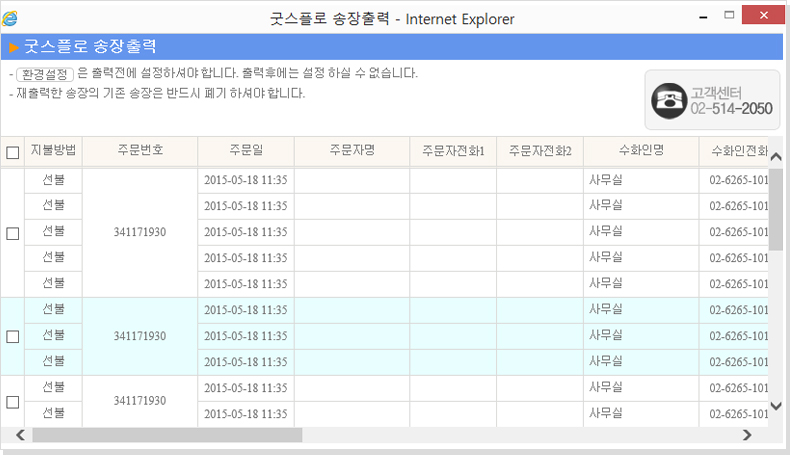
Task: Click the 주문번호 column header
Action: [140, 150]
